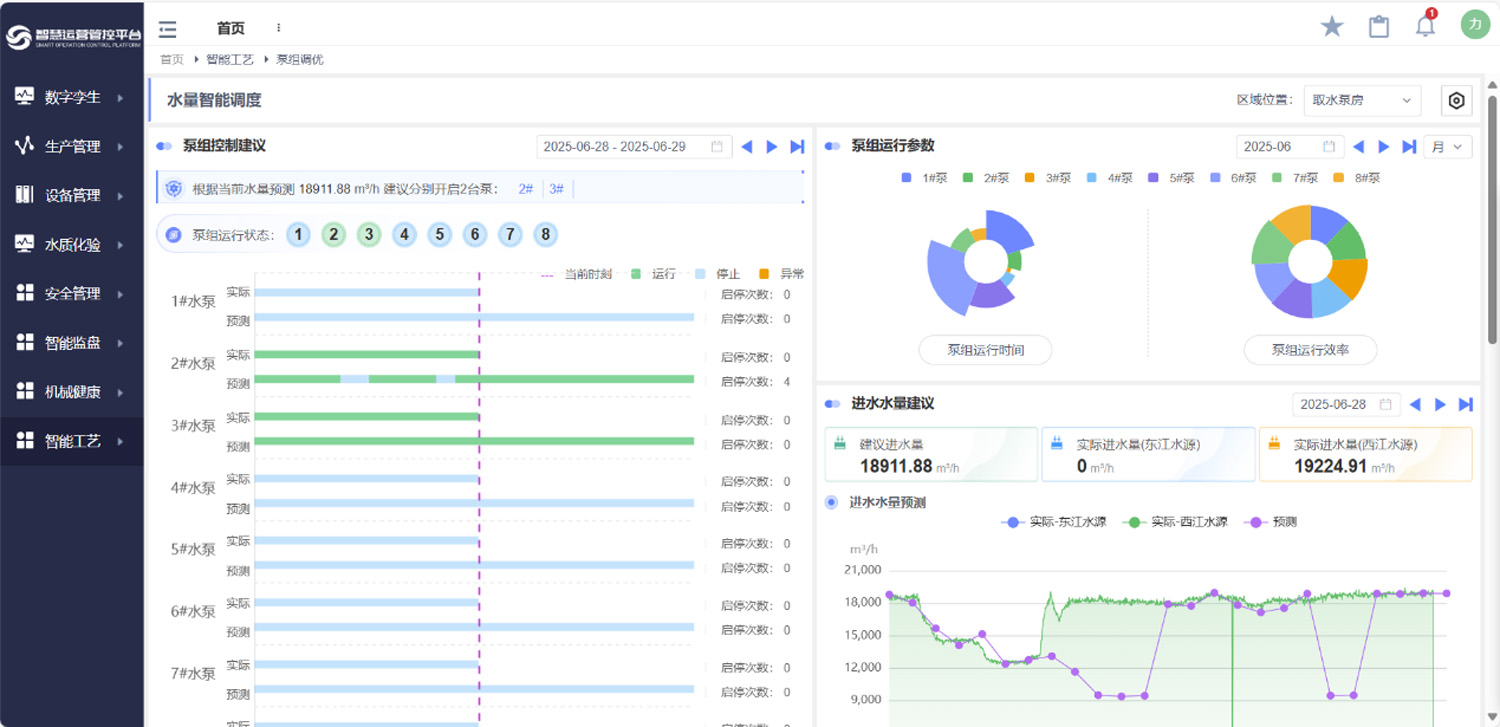Toggle 1#泵 legend in pump parameters
This screenshot has height=727, width=1500.
click(x=924, y=178)
